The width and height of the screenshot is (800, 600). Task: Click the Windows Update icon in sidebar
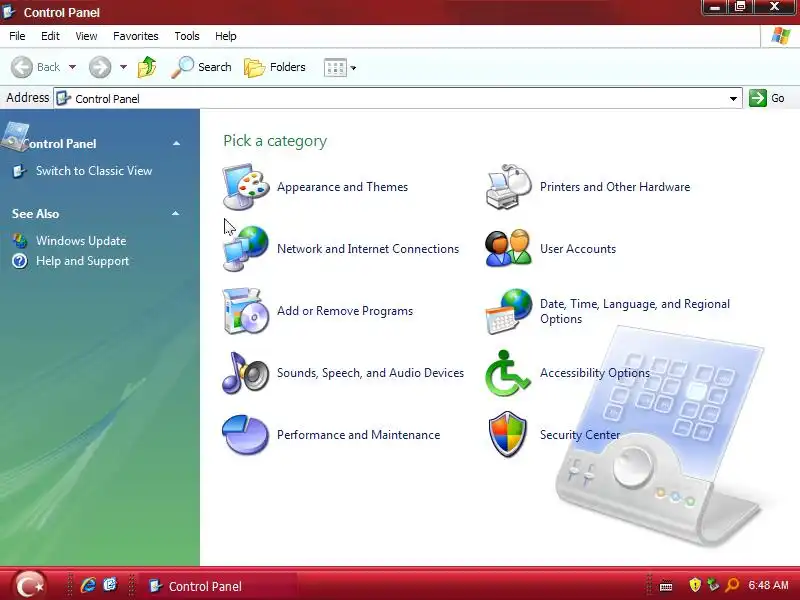click(x=20, y=240)
